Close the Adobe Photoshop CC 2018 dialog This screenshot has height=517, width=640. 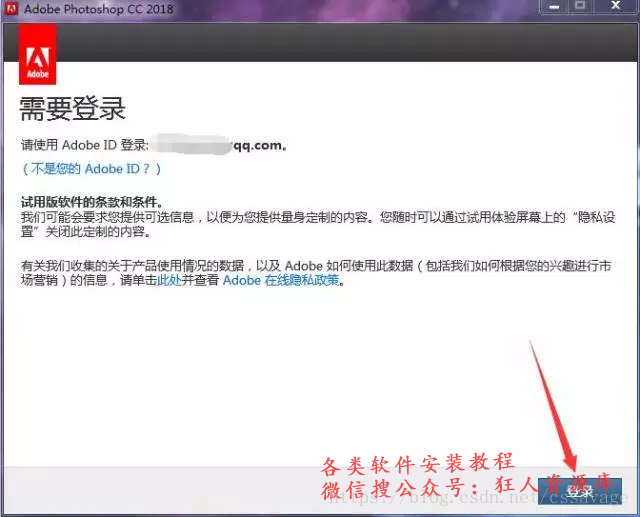point(616,6)
